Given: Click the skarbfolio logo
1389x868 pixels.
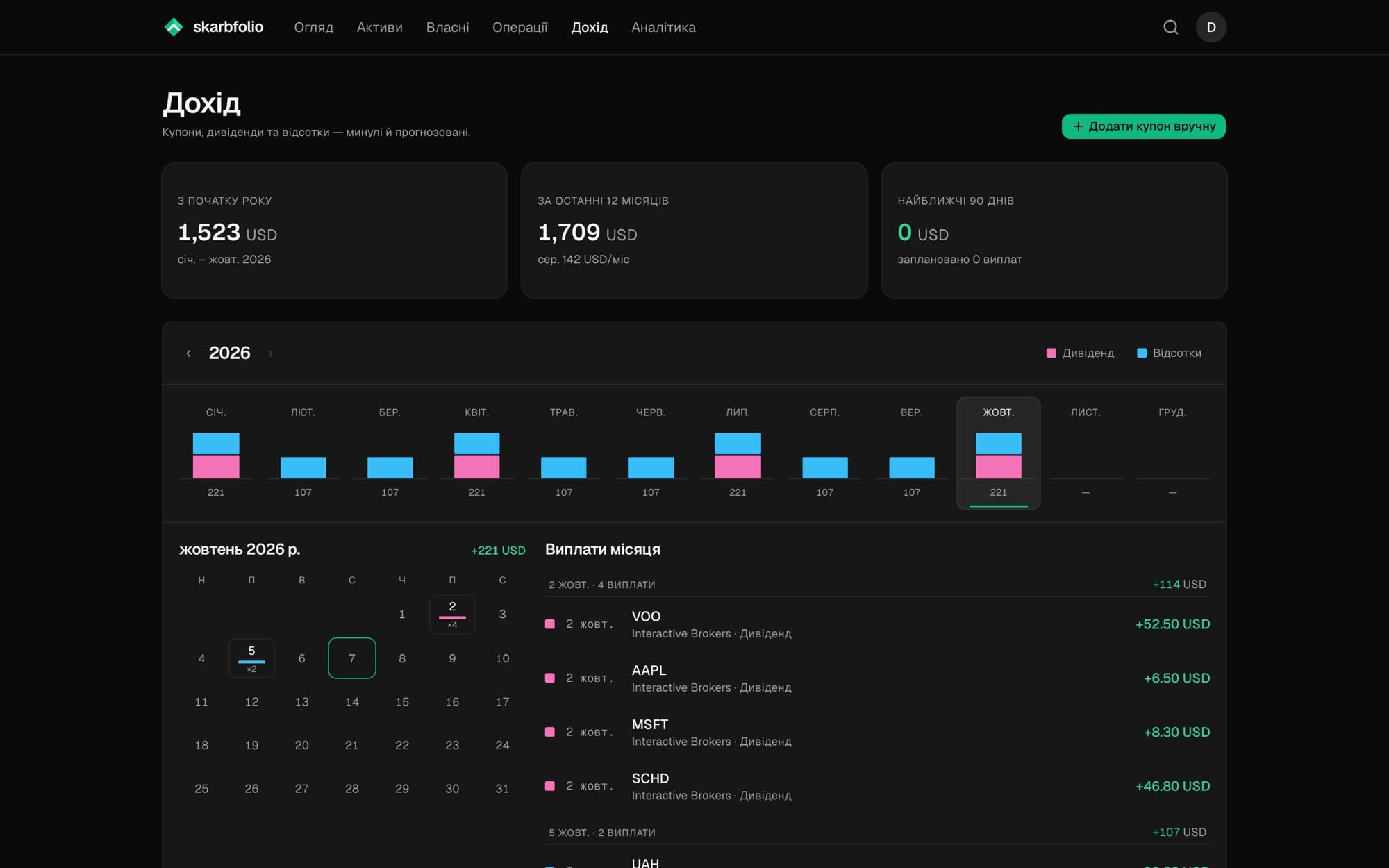Looking at the screenshot, I should coord(213,27).
